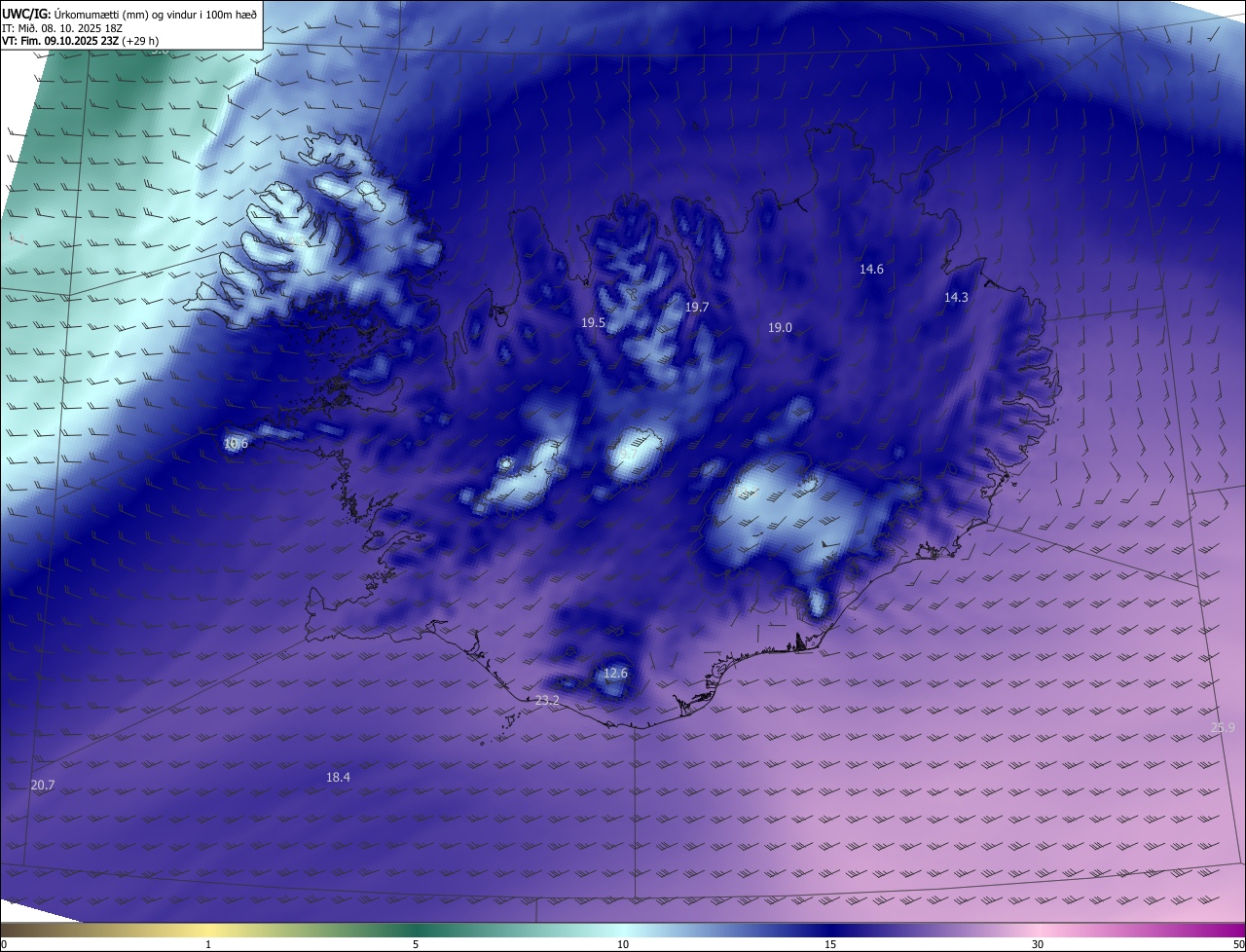Click the map title 'Úrkomumætti (mm) og vindur'
The image size is (1246, 952).
(125, 13)
